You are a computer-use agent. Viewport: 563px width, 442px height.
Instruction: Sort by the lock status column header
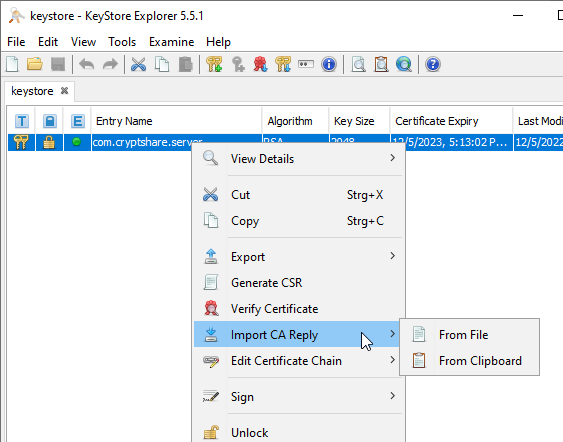point(50,121)
